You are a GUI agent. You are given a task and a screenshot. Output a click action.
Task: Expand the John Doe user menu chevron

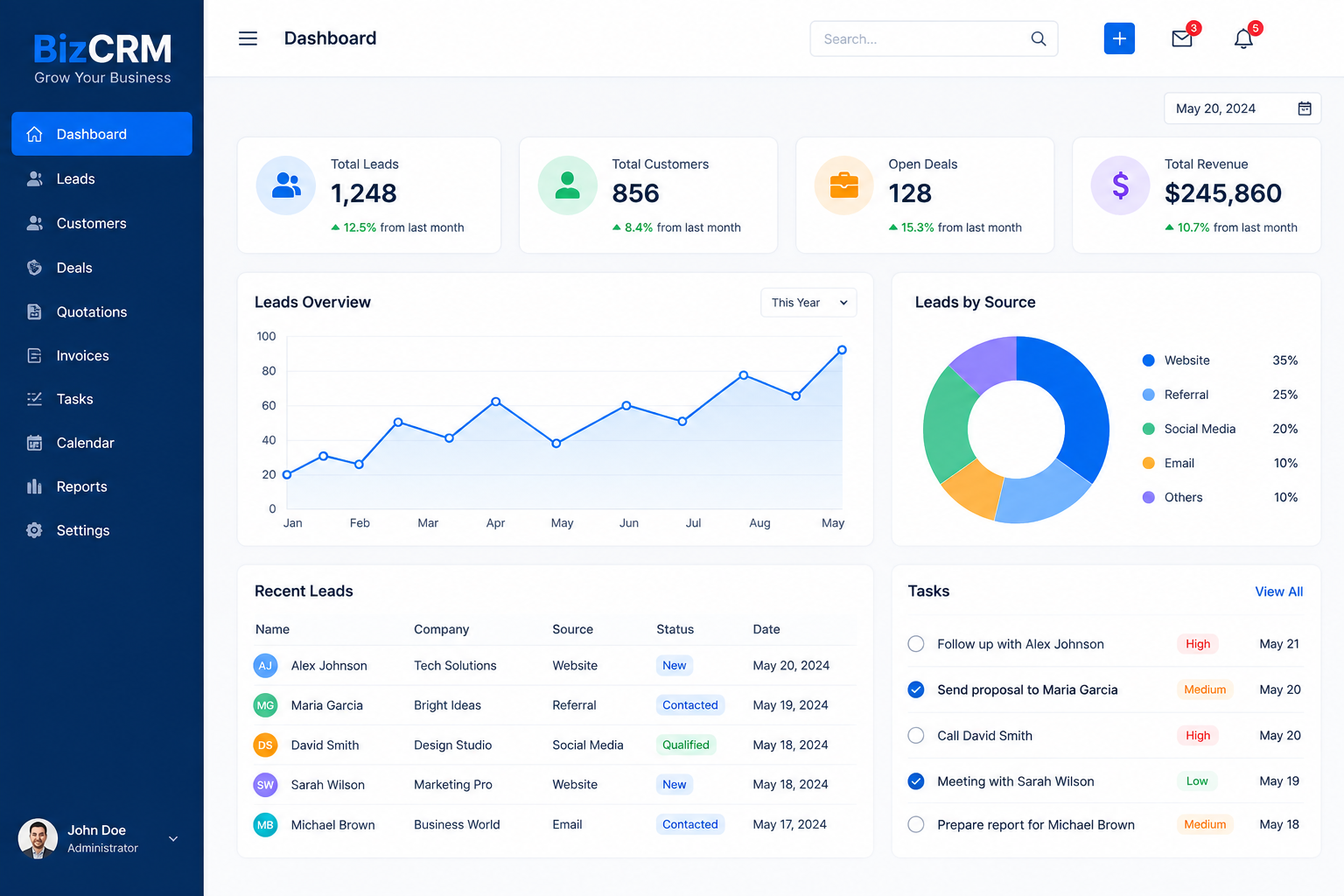173,838
